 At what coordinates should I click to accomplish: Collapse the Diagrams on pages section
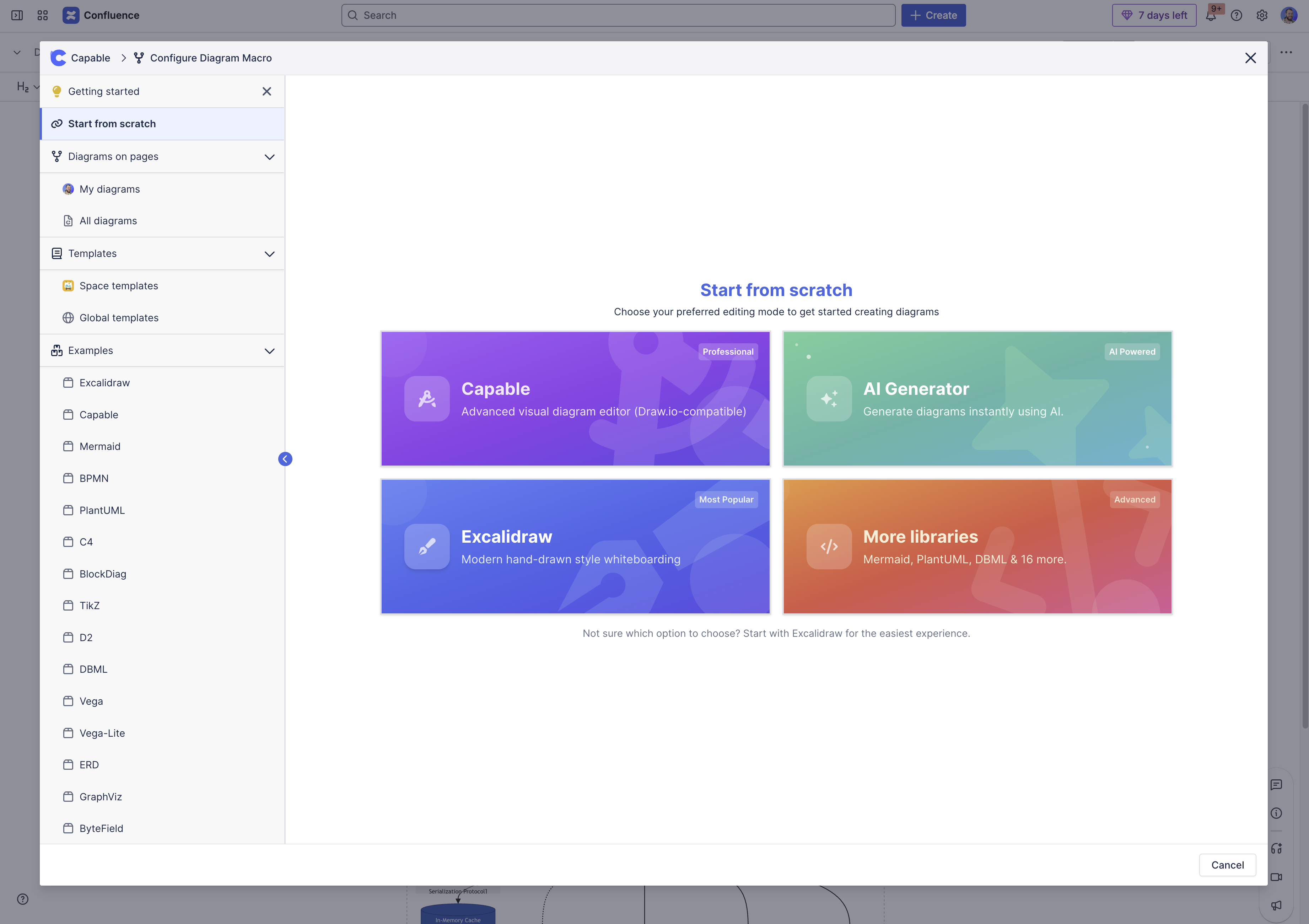coord(270,157)
